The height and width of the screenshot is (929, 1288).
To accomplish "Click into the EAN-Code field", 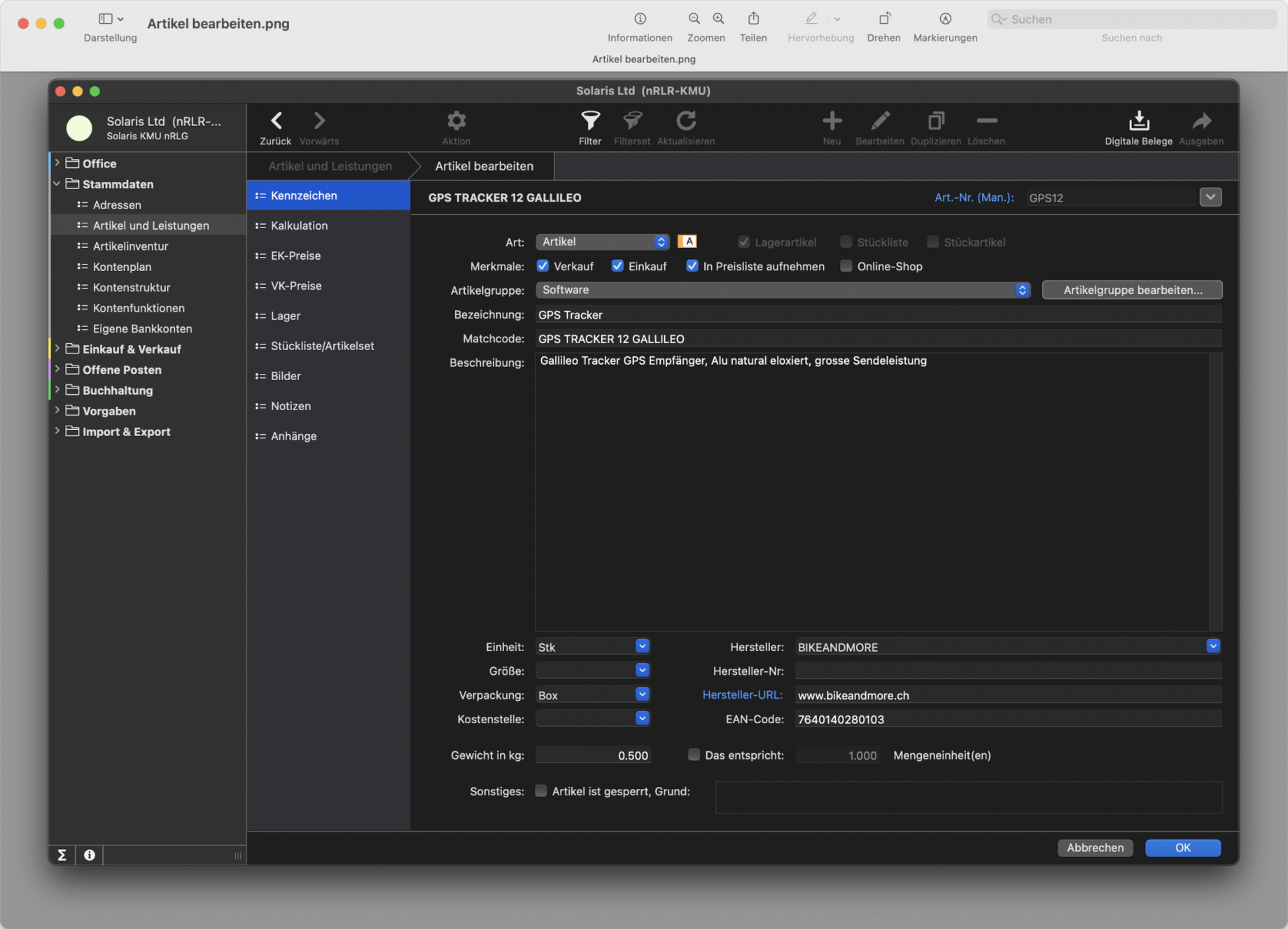I will click(1007, 719).
